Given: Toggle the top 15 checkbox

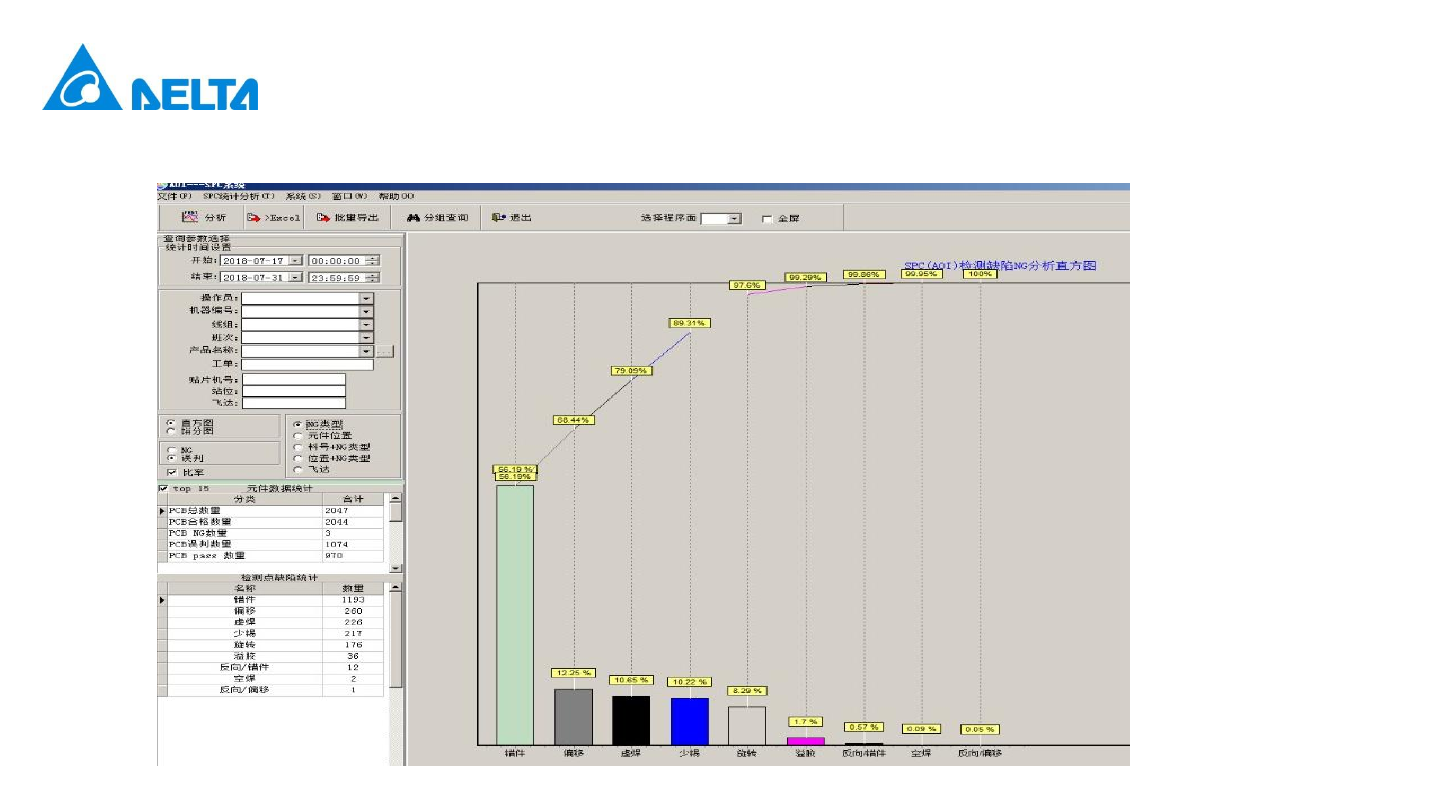Looking at the screenshot, I should (164, 489).
